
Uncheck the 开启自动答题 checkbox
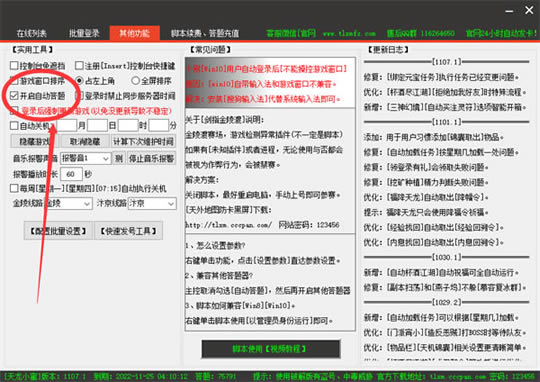pos(14,96)
